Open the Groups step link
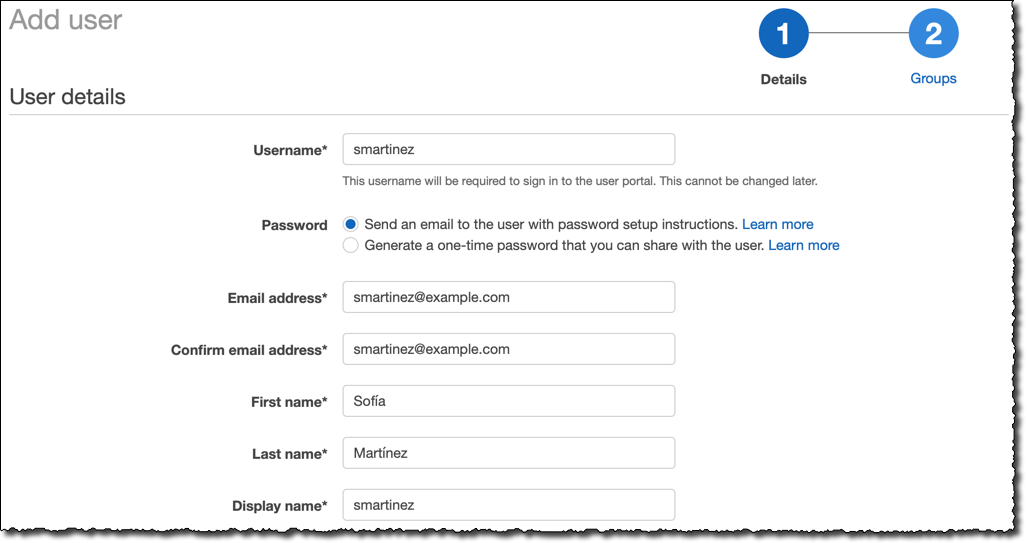The image size is (1027, 543). pyautogui.click(x=933, y=78)
